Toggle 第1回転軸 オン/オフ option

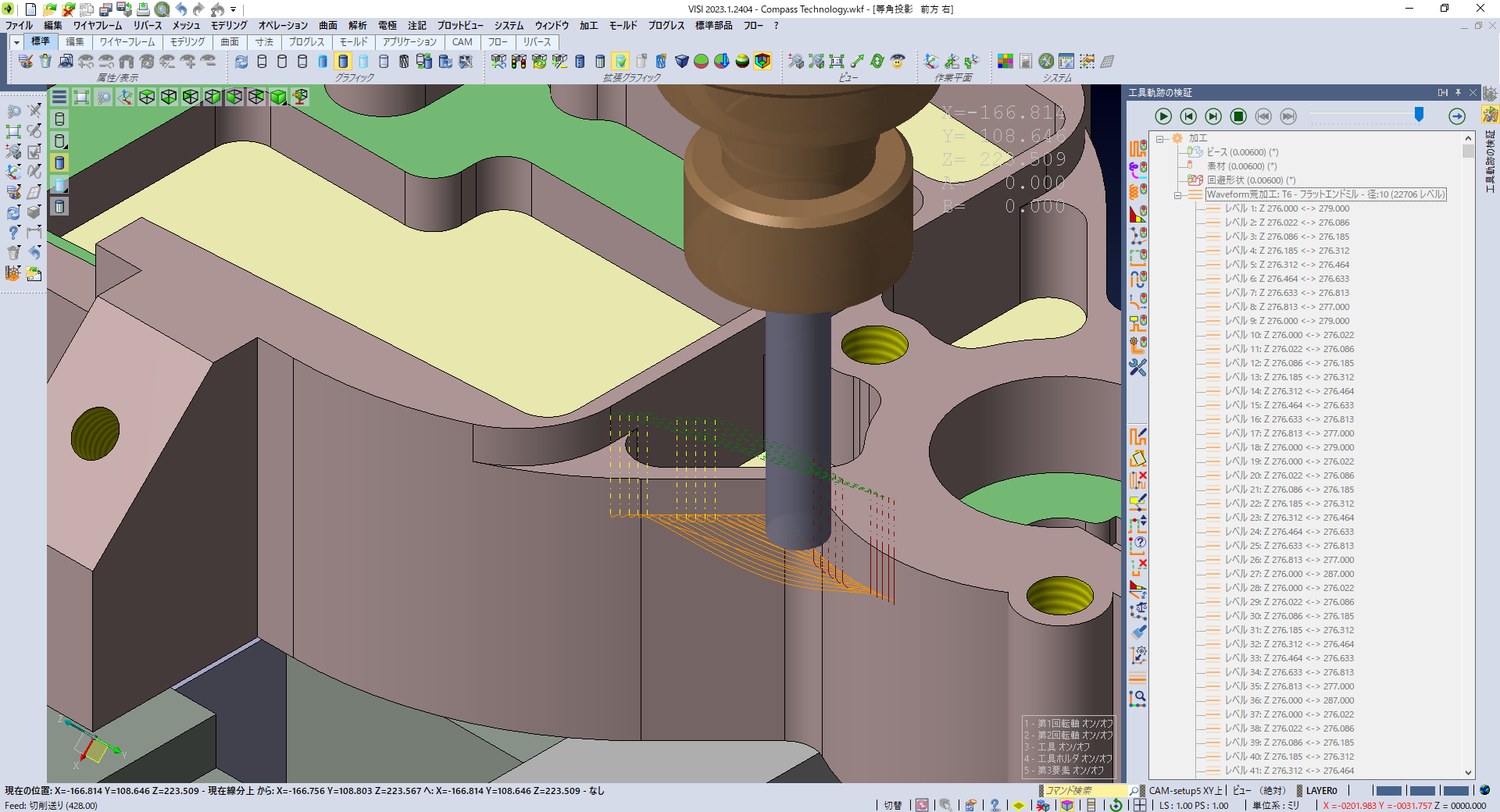tap(1068, 724)
